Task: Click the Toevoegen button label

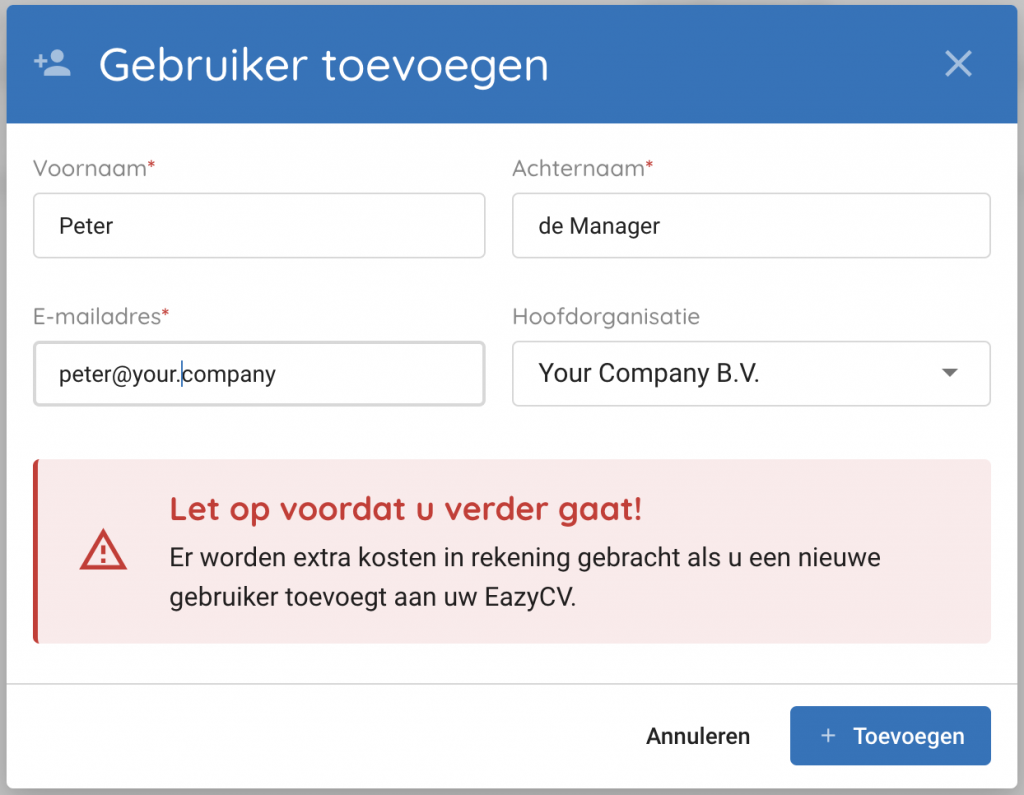Action: point(908,736)
